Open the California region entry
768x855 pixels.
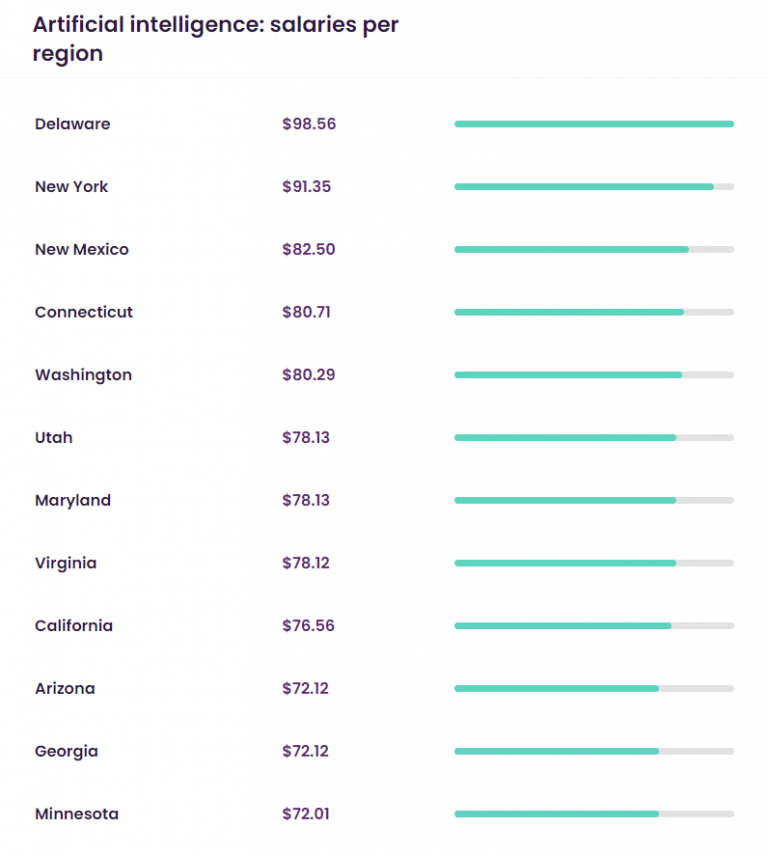tap(73, 626)
